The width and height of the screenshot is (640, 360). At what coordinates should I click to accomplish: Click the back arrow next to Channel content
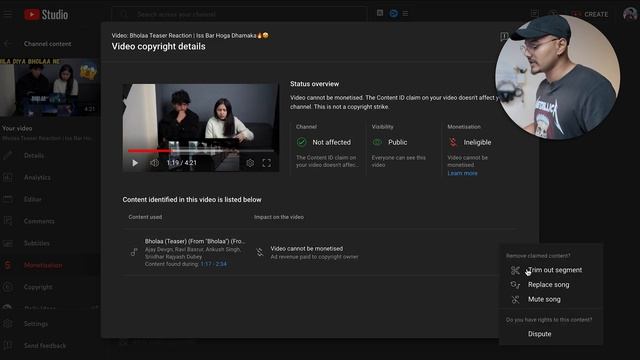point(7,44)
